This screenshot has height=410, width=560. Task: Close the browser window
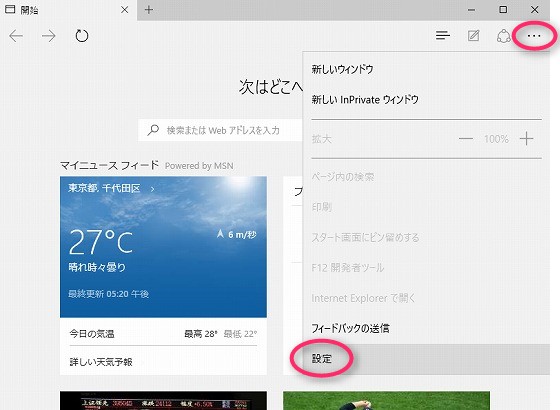534,10
